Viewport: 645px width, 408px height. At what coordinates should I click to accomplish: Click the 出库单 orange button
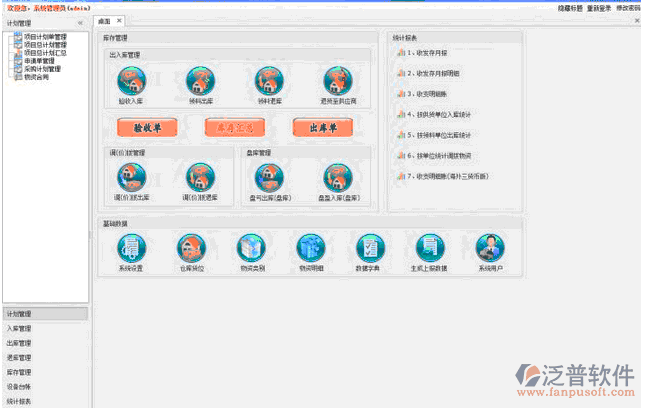point(323,128)
